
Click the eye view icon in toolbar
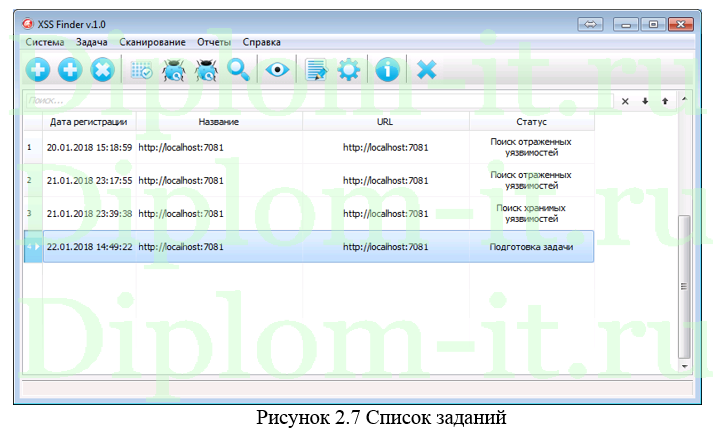[277, 70]
